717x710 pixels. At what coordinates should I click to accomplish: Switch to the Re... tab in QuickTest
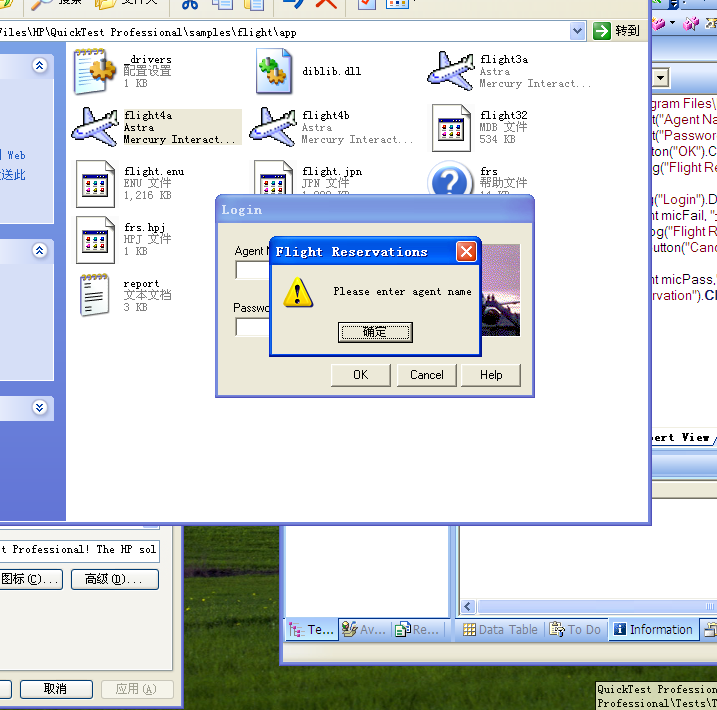click(418, 630)
